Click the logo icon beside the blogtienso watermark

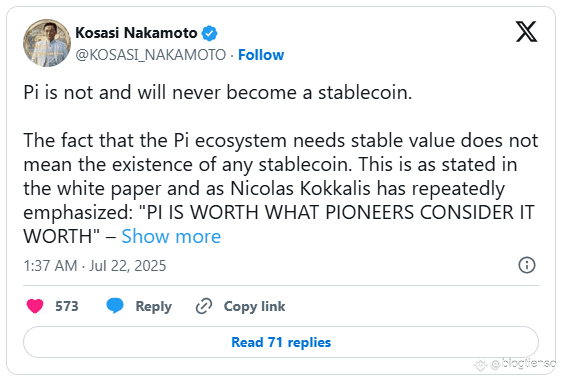481,364
